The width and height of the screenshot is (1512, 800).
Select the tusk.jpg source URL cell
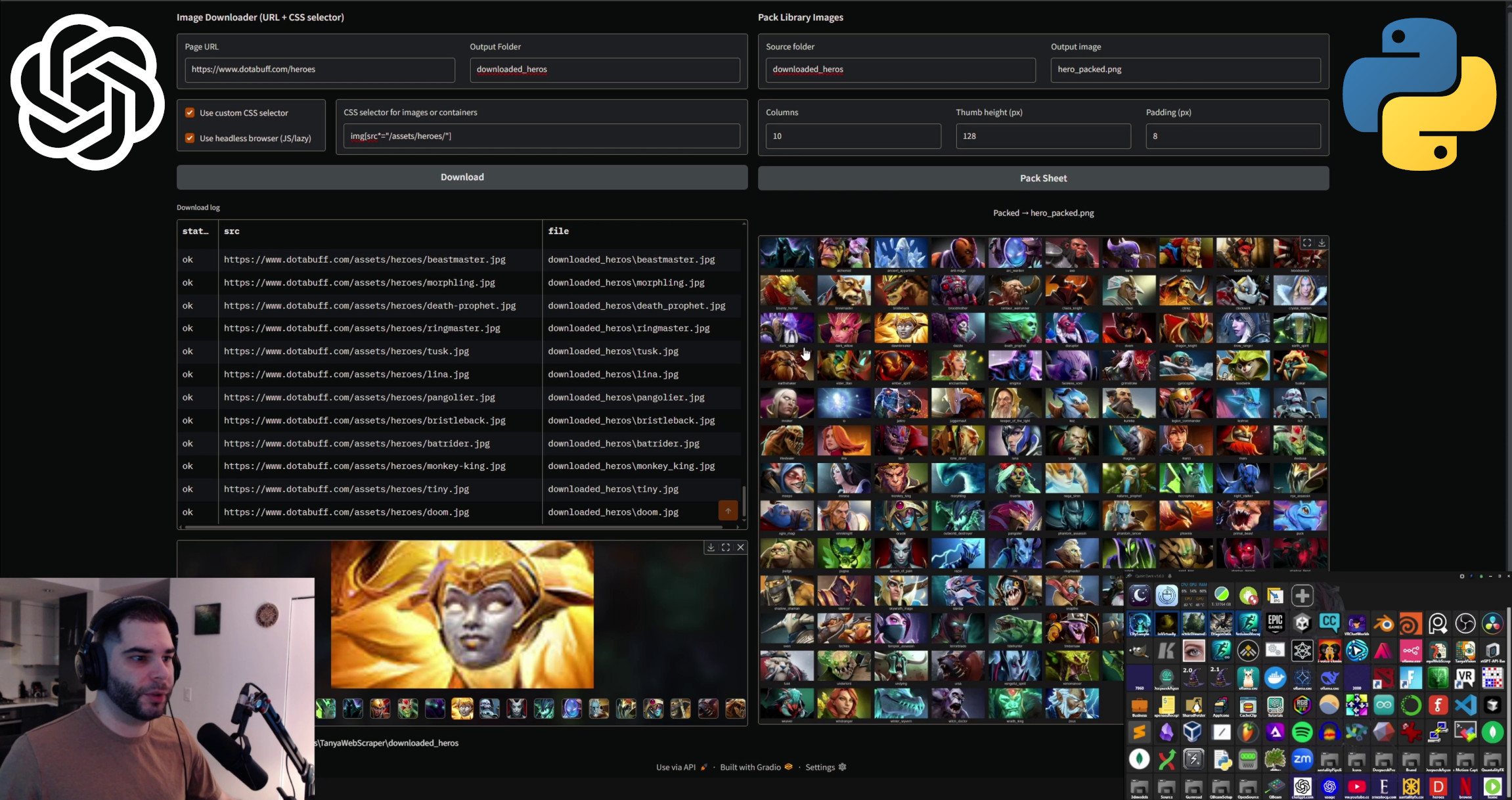(380, 351)
